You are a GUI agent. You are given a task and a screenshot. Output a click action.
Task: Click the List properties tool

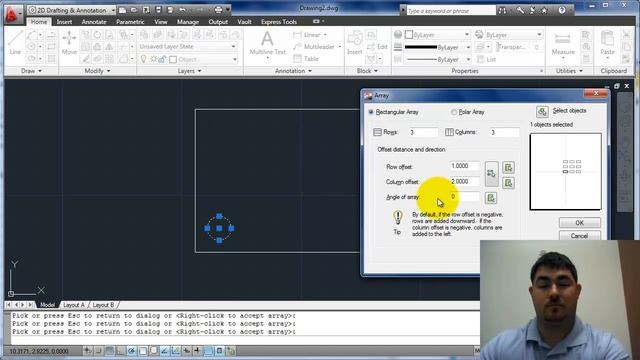click(x=486, y=60)
